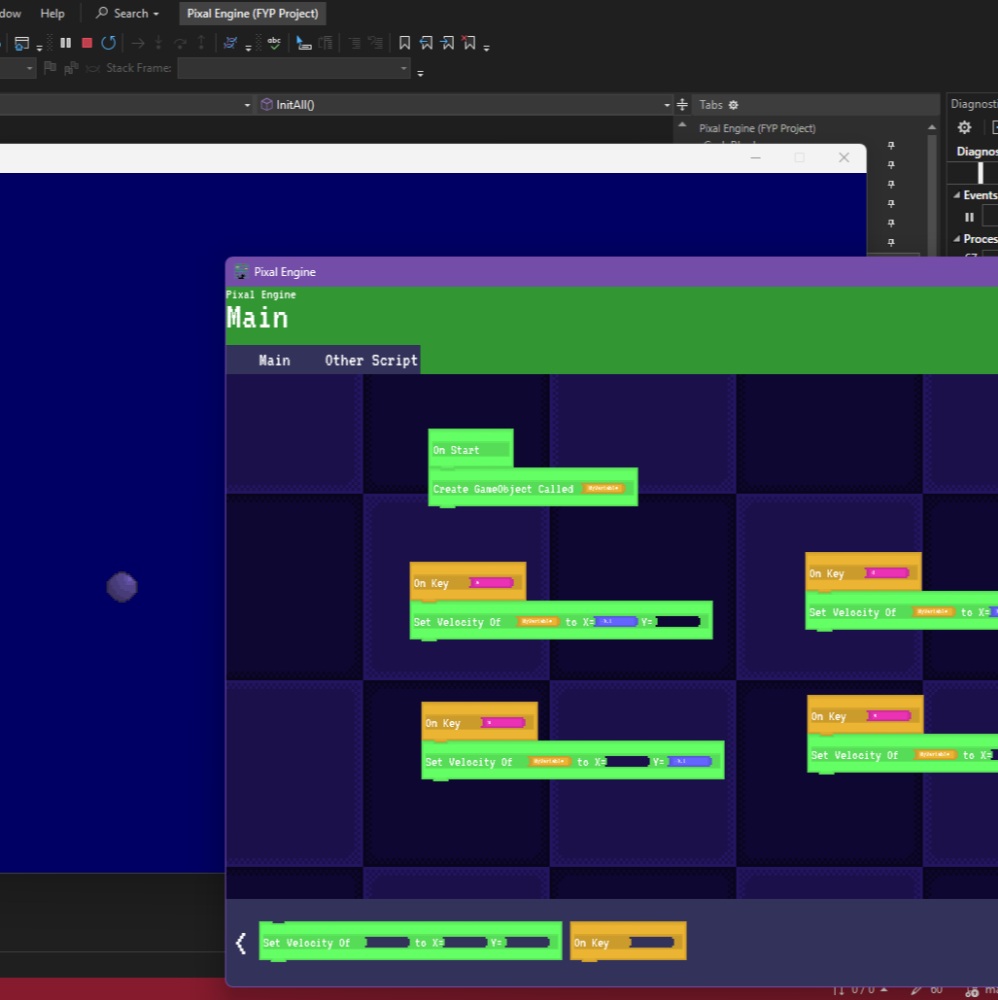The height and width of the screenshot is (1000, 998).
Task: Open the Stack Frame combo box
Action: [x=294, y=68]
